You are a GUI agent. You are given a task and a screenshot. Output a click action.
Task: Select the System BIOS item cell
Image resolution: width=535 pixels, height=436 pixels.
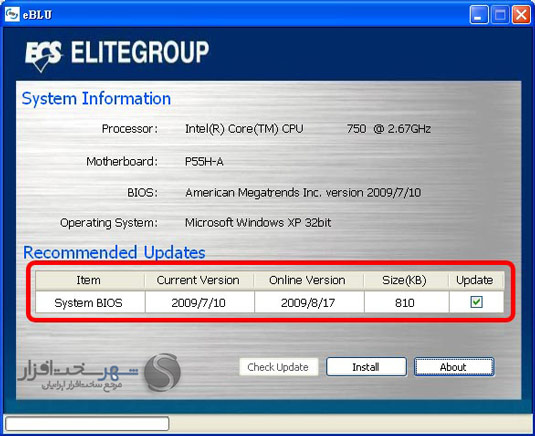[90, 302]
